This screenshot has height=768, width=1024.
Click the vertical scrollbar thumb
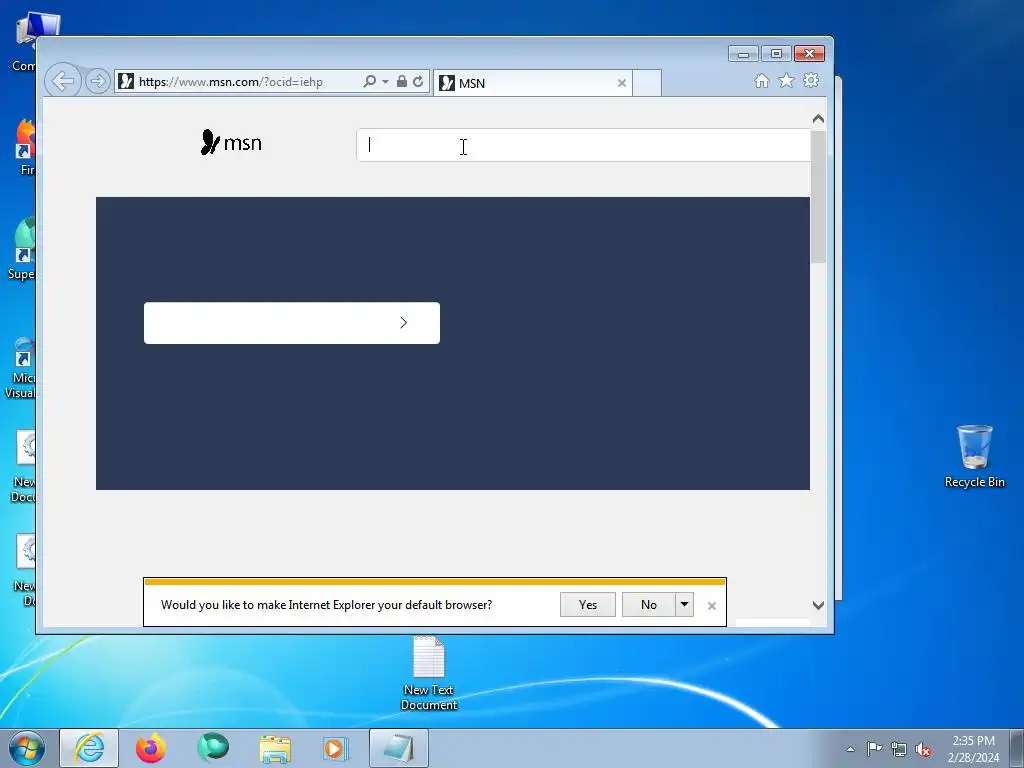tap(818, 197)
